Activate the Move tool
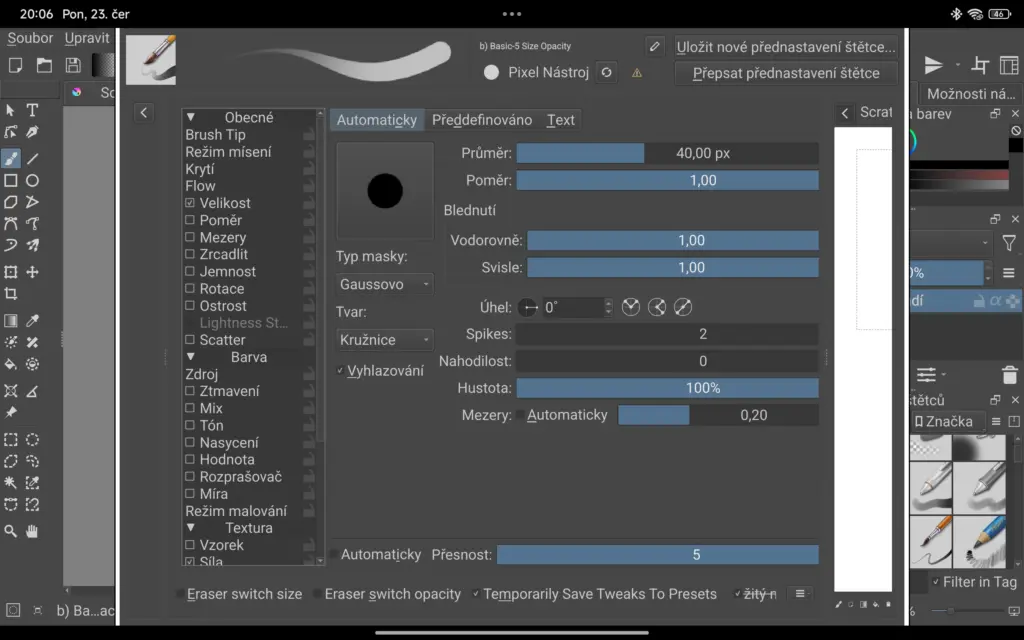This screenshot has height=640, width=1024. click(x=32, y=272)
